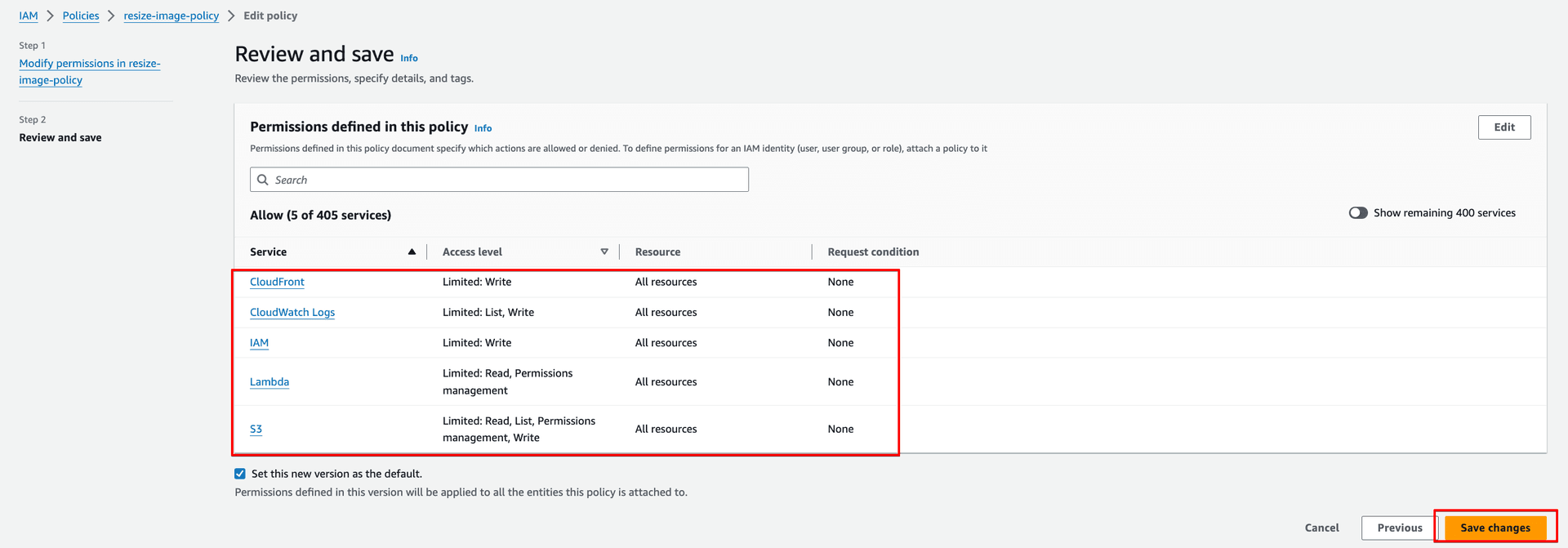Cancel the policy edit
The height and width of the screenshot is (548, 1568).
(x=1321, y=528)
